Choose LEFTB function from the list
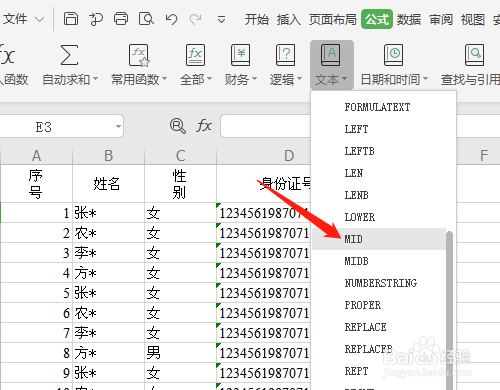 (x=359, y=151)
